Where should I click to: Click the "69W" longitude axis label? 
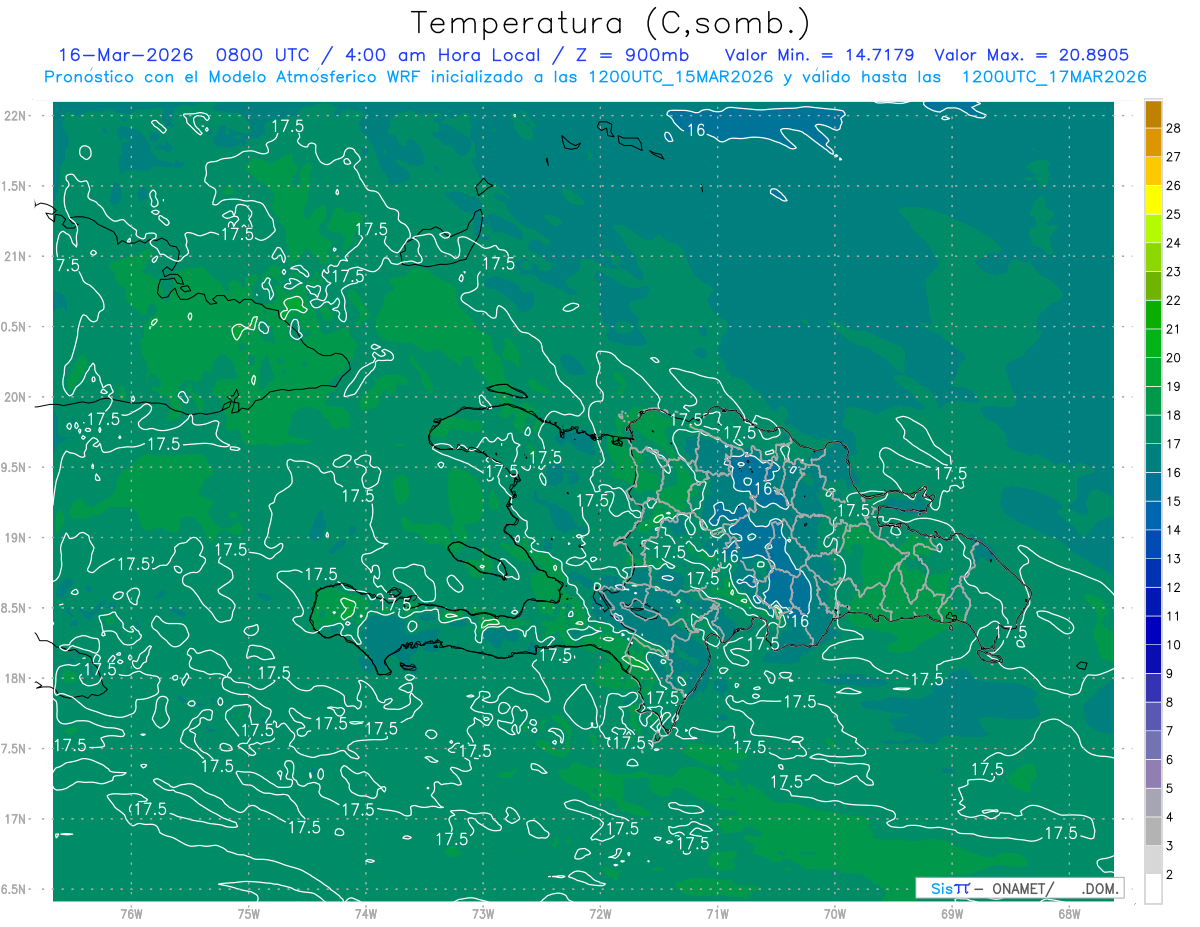pyautogui.click(x=952, y=913)
